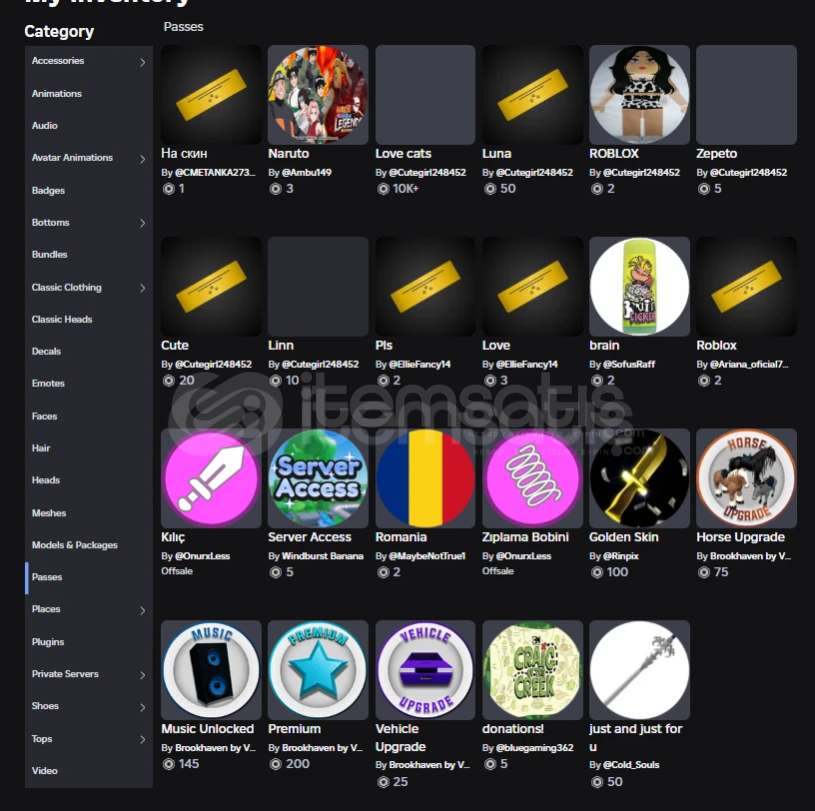Visit creator @SofusRaff profile link

tap(629, 364)
